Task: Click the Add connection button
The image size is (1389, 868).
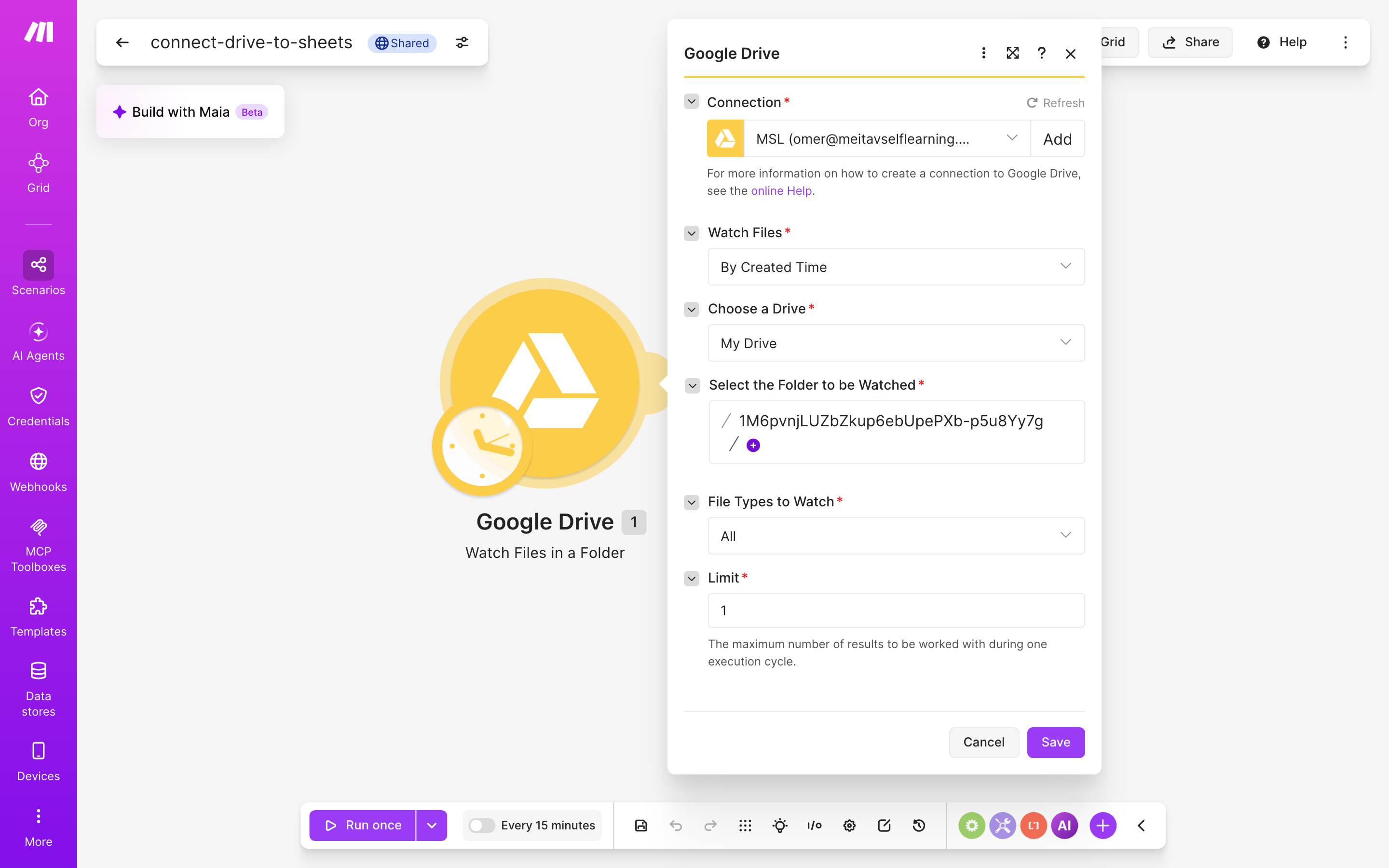Action: pyautogui.click(x=1057, y=139)
